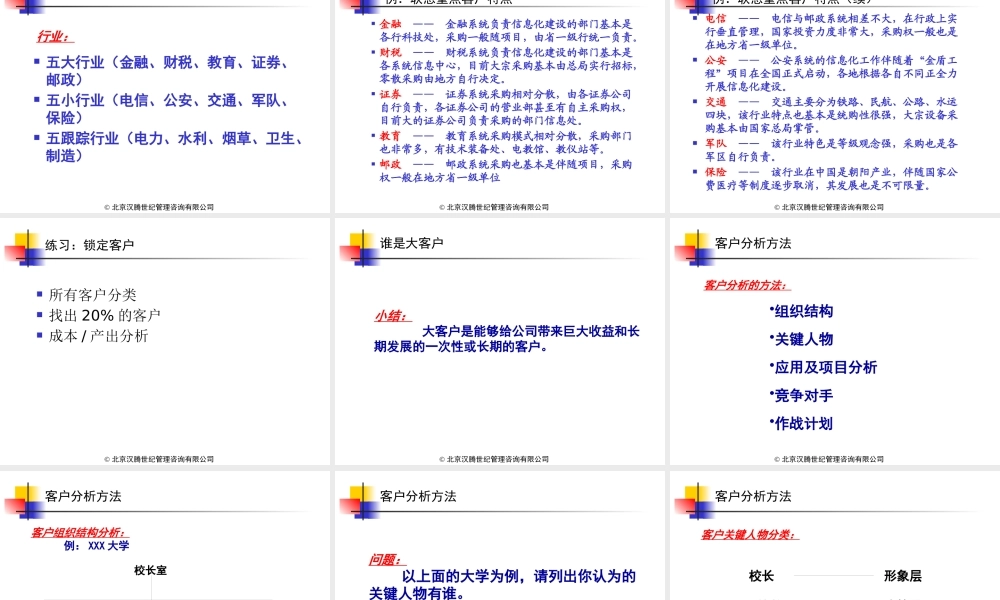Click the red label 交通
This screenshot has width=1000, height=600.
coord(716,101)
